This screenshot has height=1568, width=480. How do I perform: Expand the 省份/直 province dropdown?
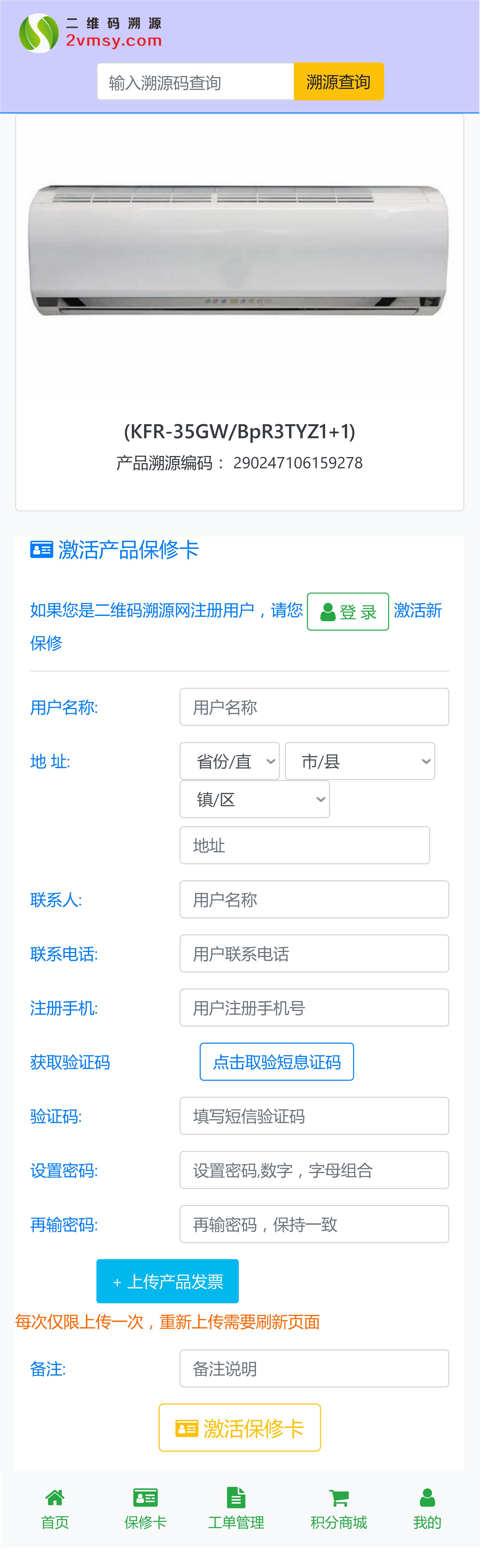[230, 761]
